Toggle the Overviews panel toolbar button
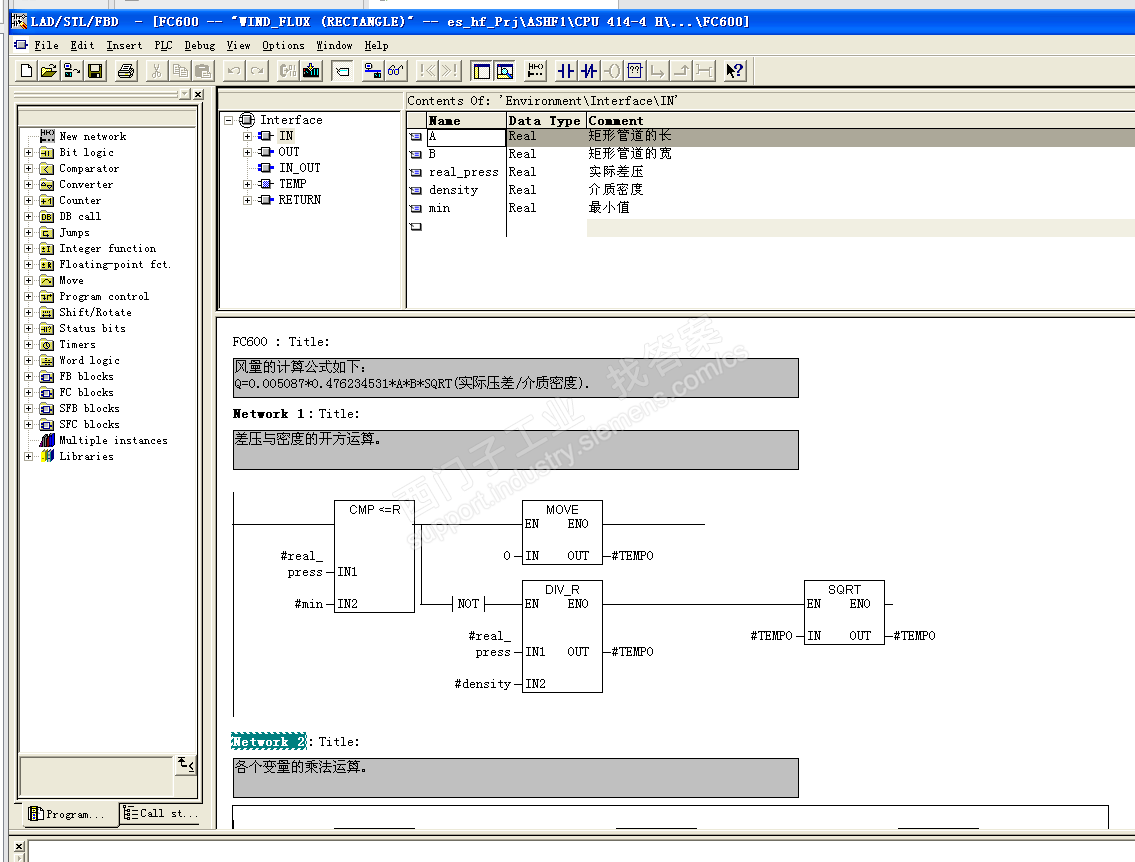This screenshot has height=862, width=1135. tap(481, 71)
